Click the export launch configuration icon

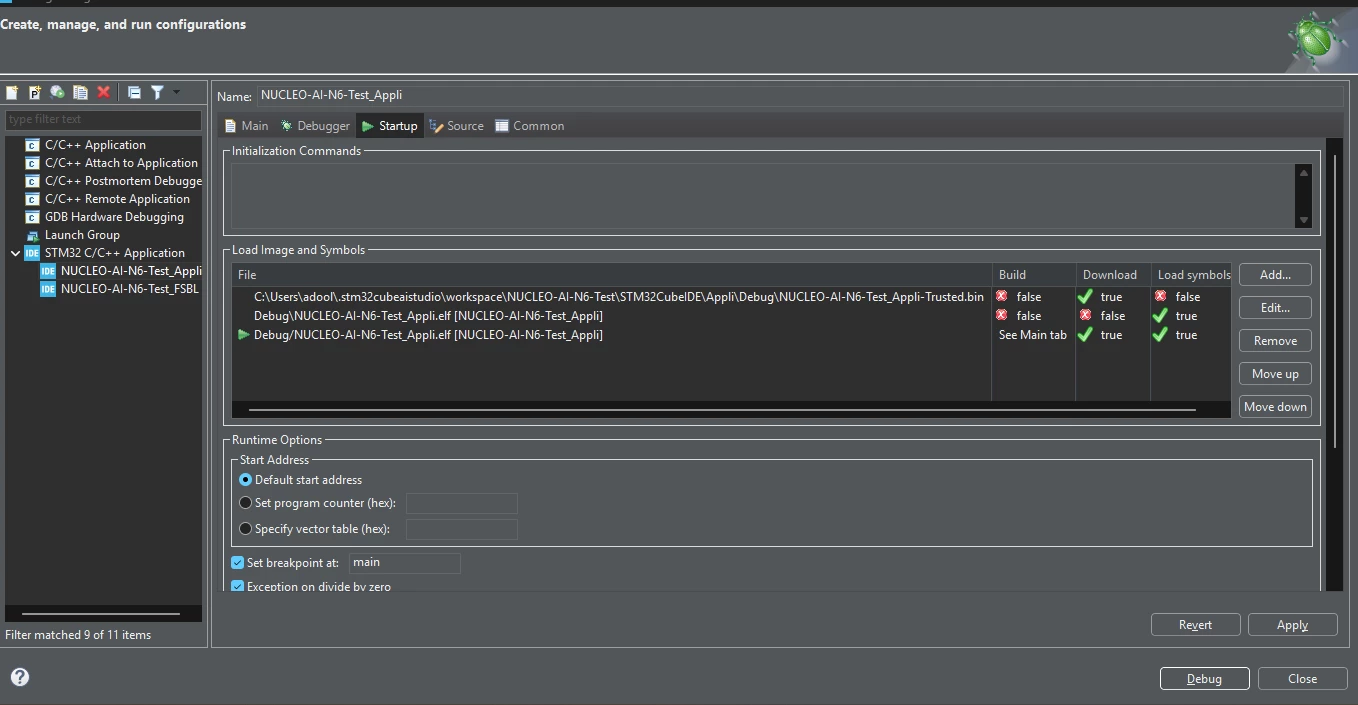point(57,92)
